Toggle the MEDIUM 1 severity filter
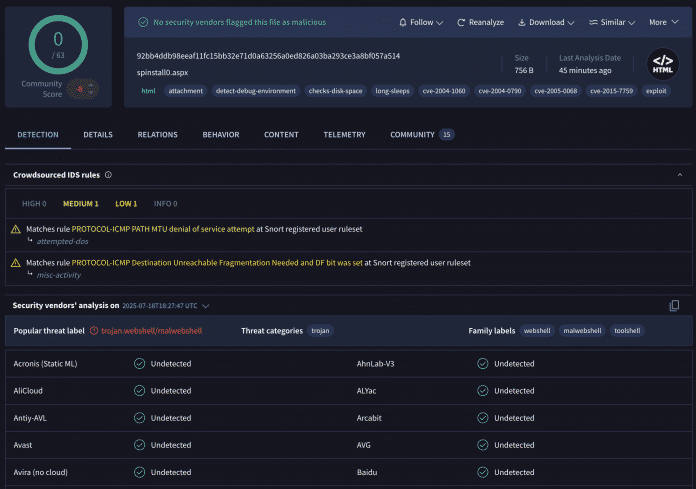This screenshot has width=696, height=489. (82, 203)
